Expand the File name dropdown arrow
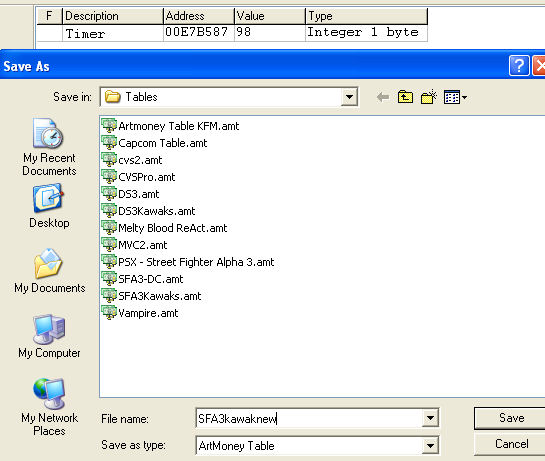Viewport: 545px width, 461px height. [x=430, y=418]
